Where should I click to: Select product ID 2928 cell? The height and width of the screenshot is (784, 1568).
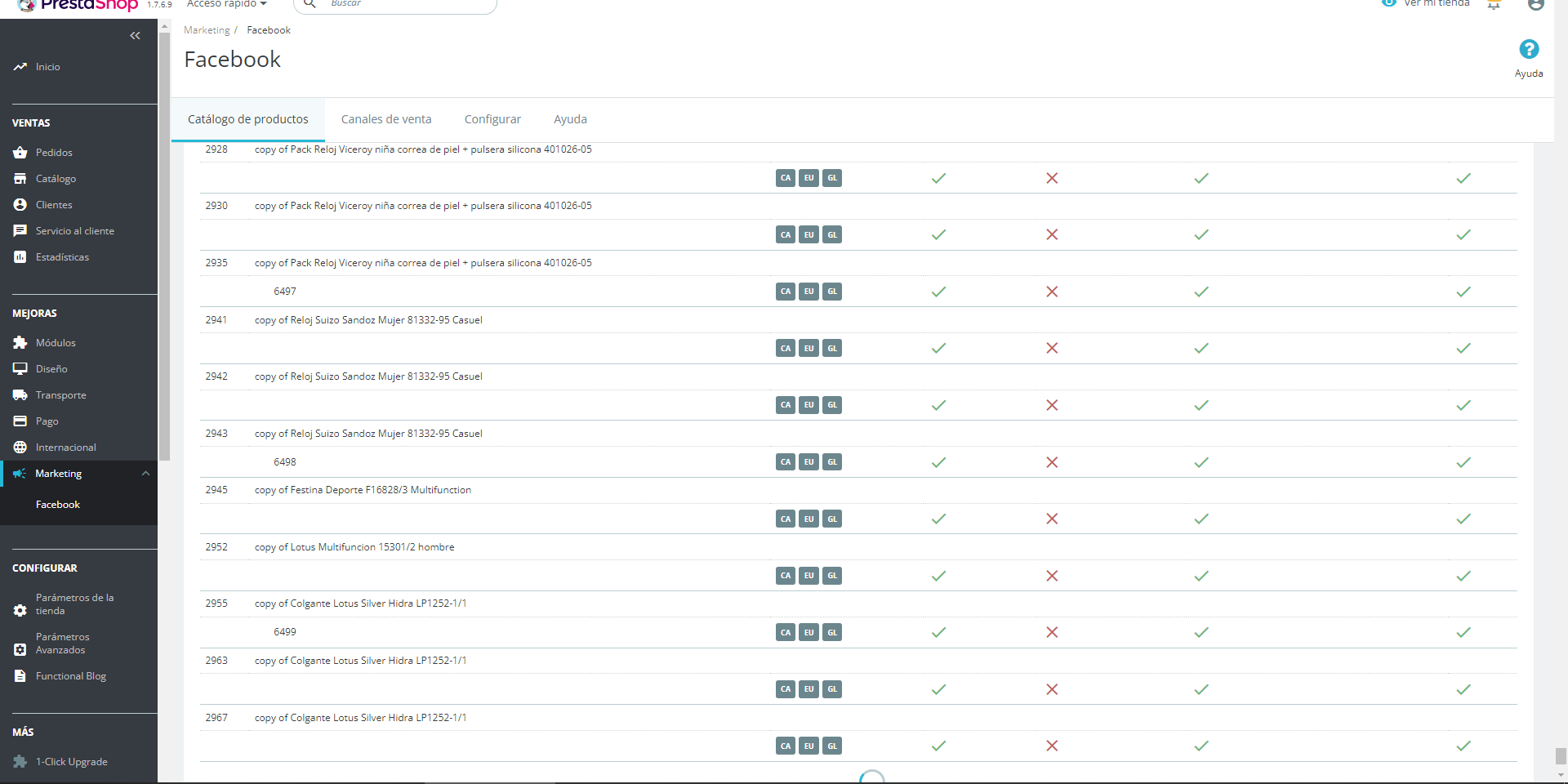[216, 149]
